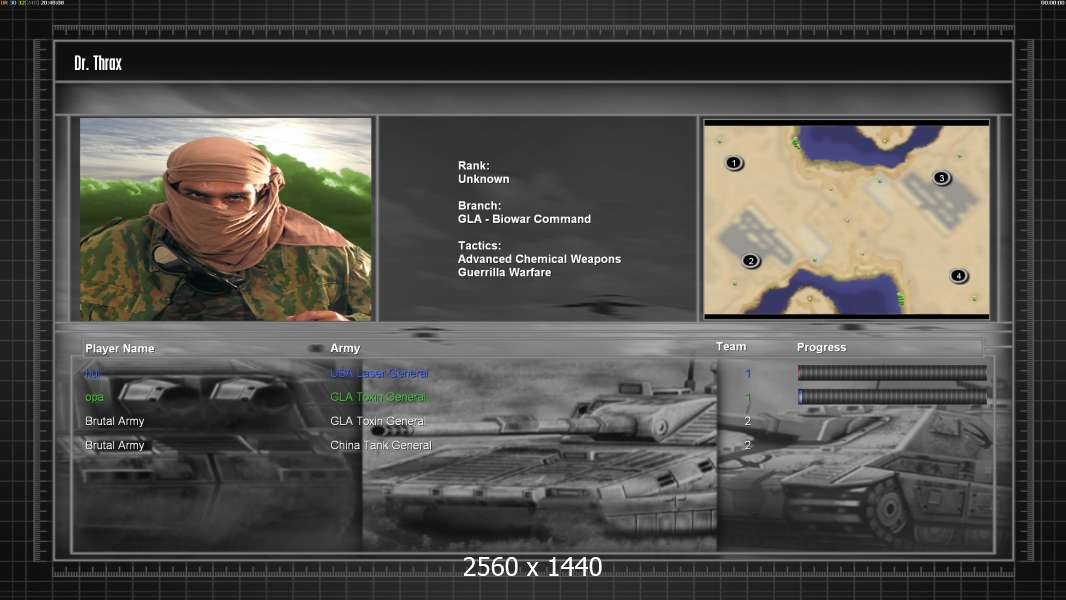The height and width of the screenshot is (600, 1066).
Task: Click the Unknown rank value
Action: coord(483,179)
